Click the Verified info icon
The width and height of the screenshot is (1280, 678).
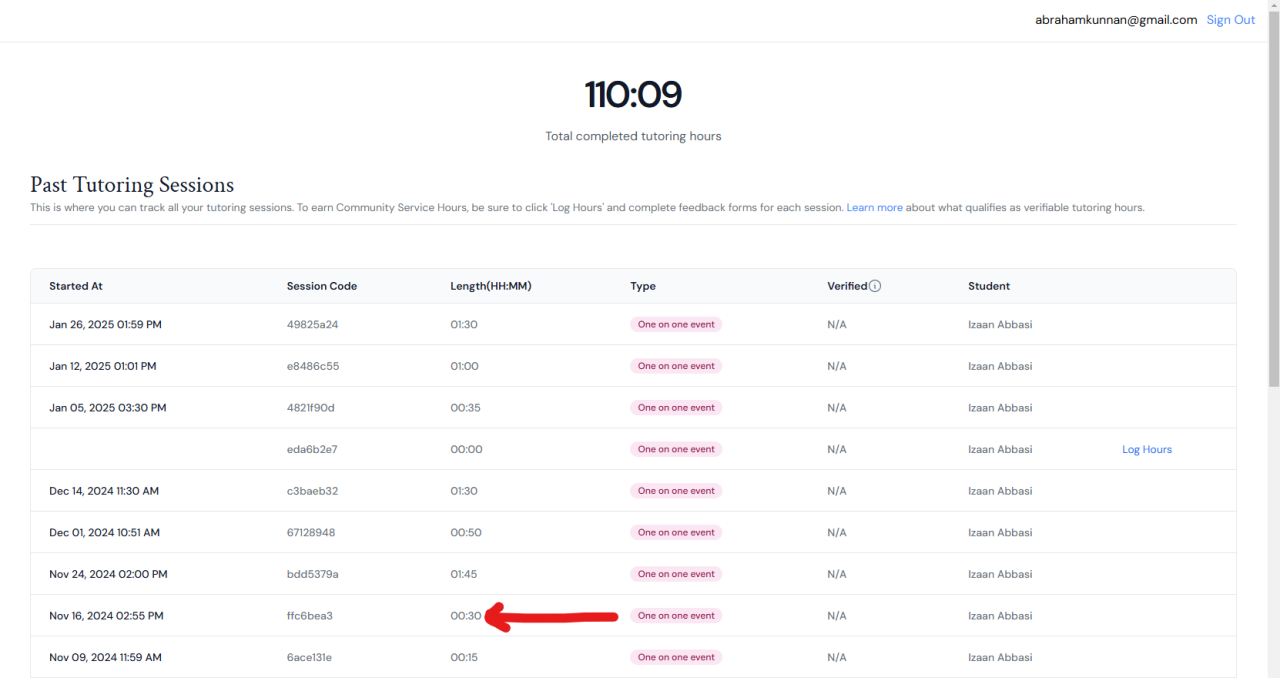pos(875,286)
